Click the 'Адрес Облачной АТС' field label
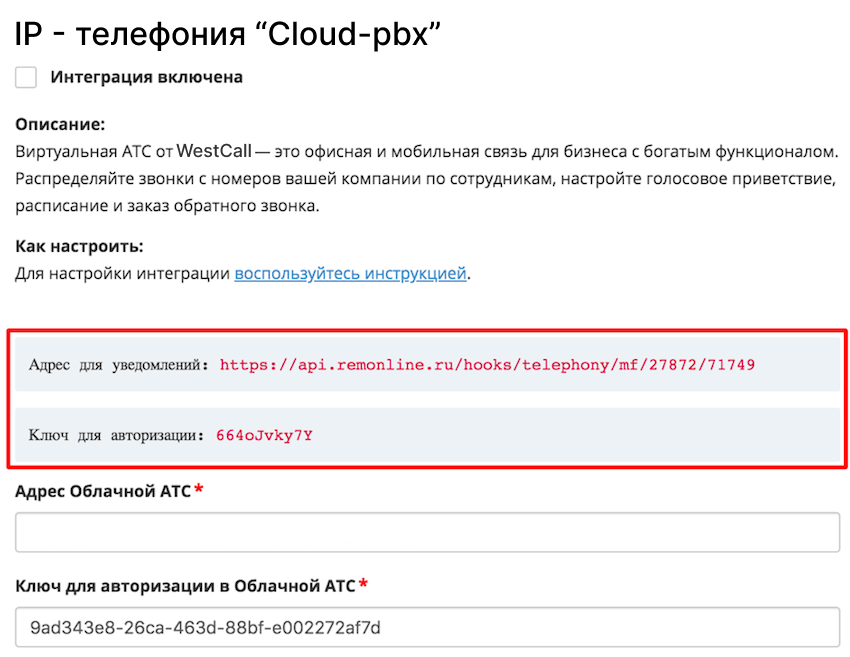Image resolution: width=850 pixels, height=657 pixels. (103, 491)
